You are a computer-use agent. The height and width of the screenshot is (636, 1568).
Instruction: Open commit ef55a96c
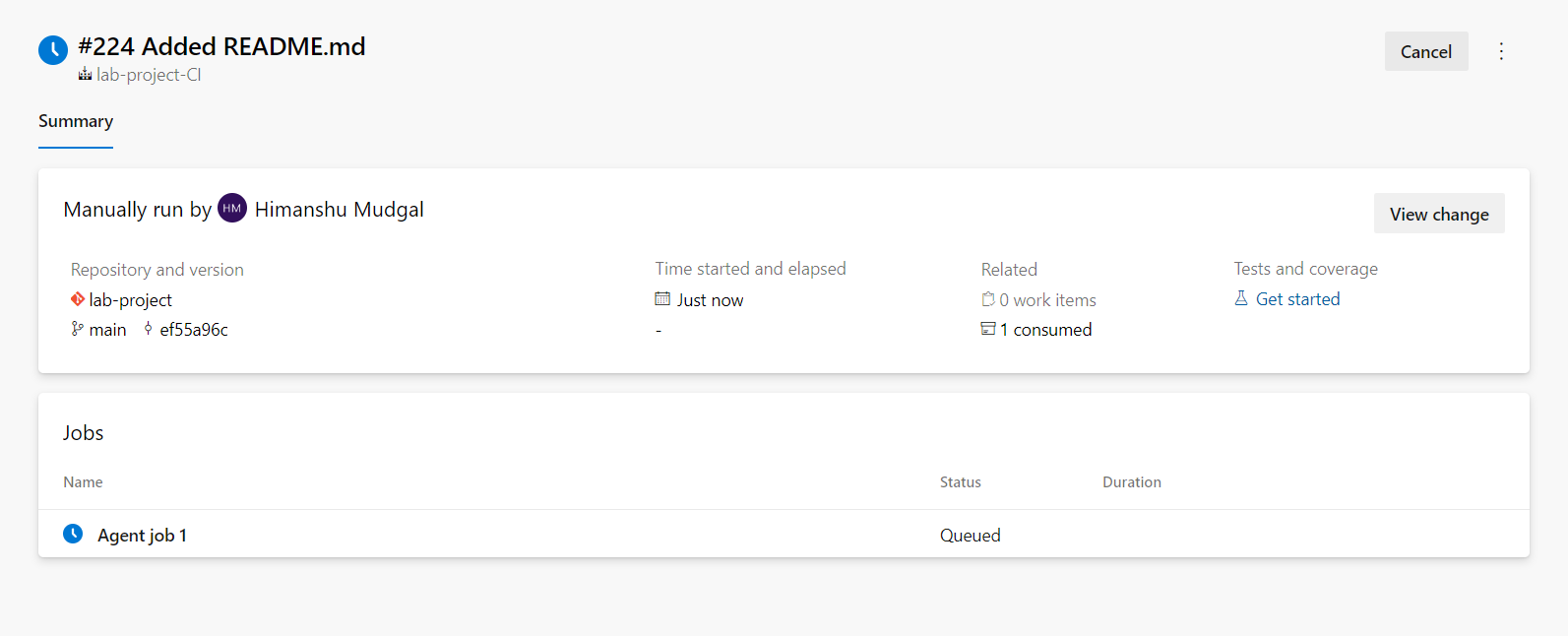click(x=194, y=330)
